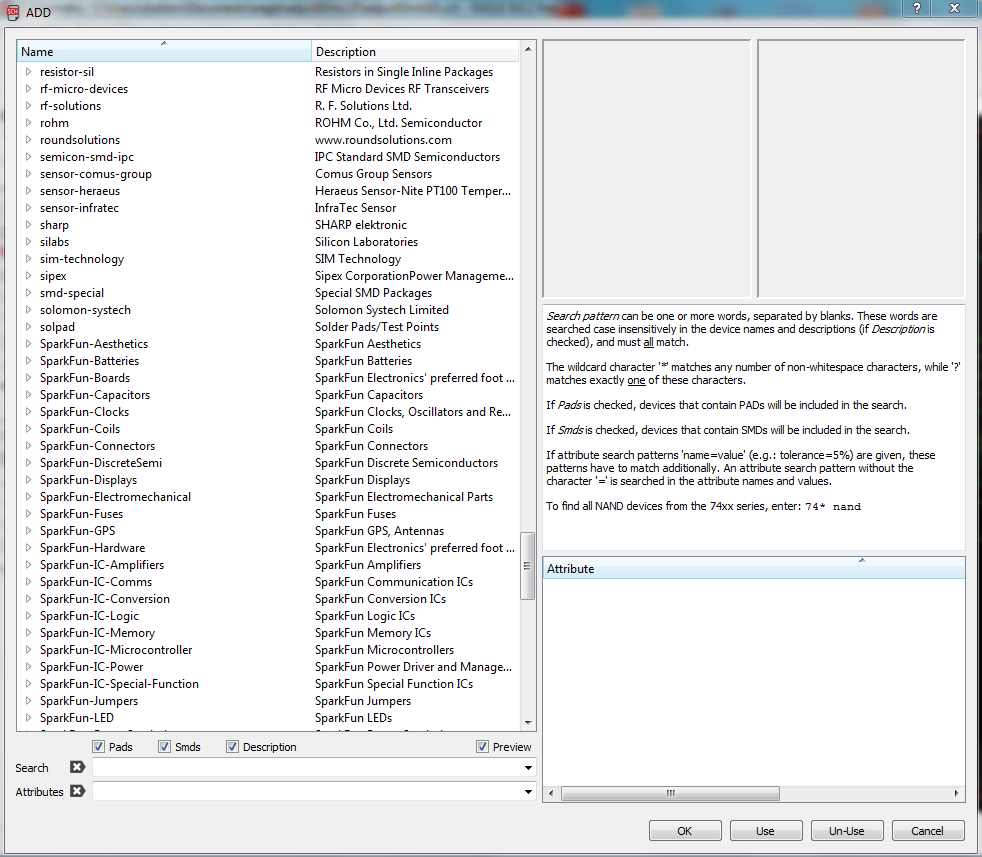Select the rohm library row

click(x=268, y=123)
